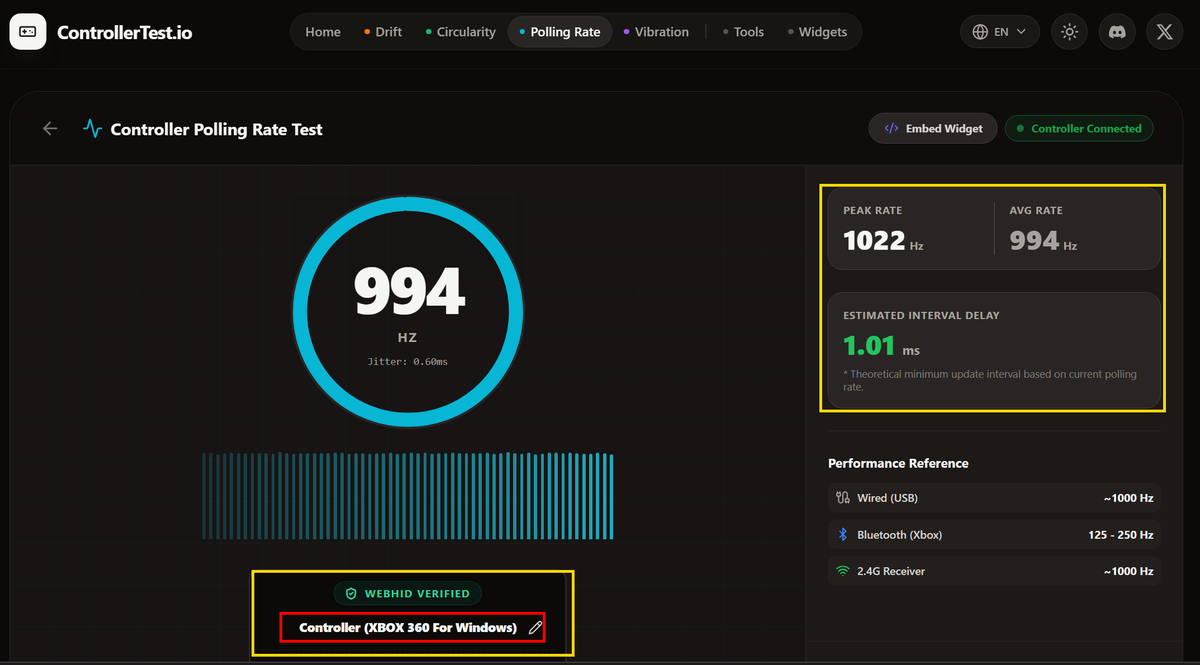Click the Embed Widget button

pos(933,128)
